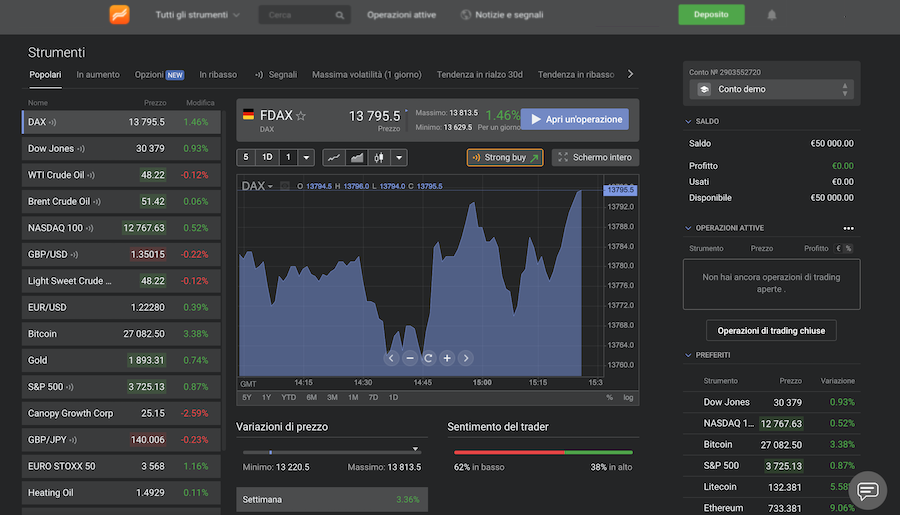Click the Cerca search field

point(304,15)
